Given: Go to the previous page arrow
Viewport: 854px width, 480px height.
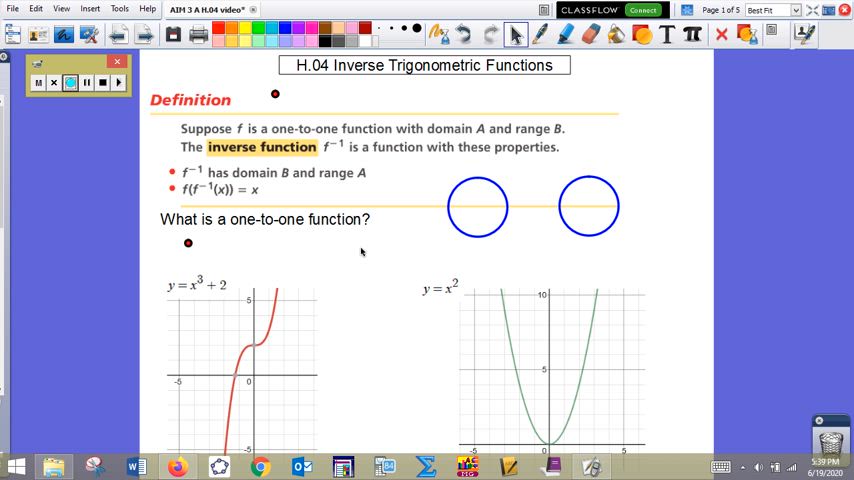Looking at the screenshot, I should click(x=118, y=34).
